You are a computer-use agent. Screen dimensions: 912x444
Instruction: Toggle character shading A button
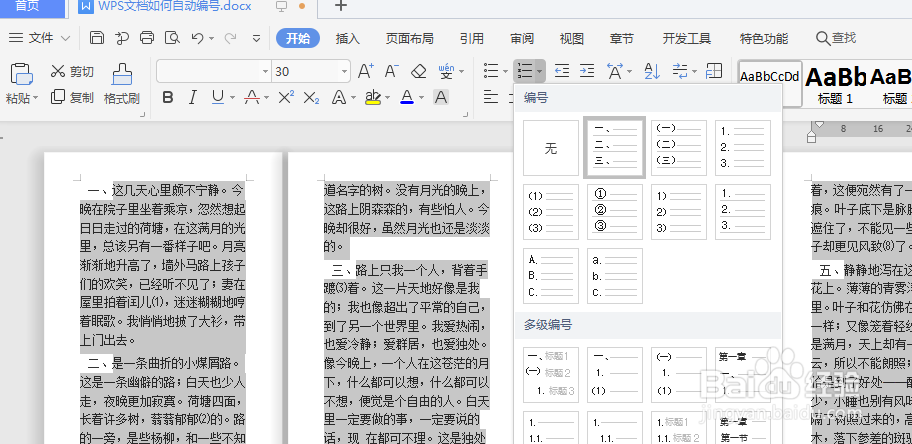(x=441, y=97)
